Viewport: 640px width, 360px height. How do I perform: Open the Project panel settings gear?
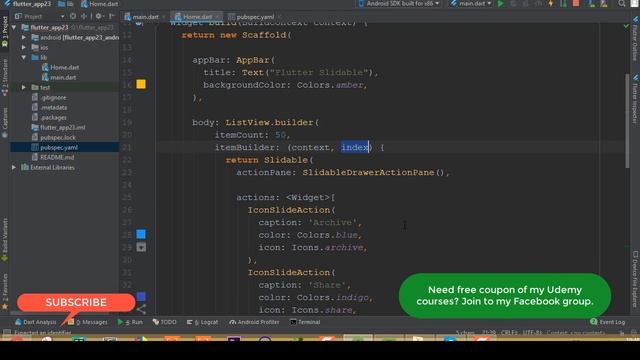tap(98, 16)
